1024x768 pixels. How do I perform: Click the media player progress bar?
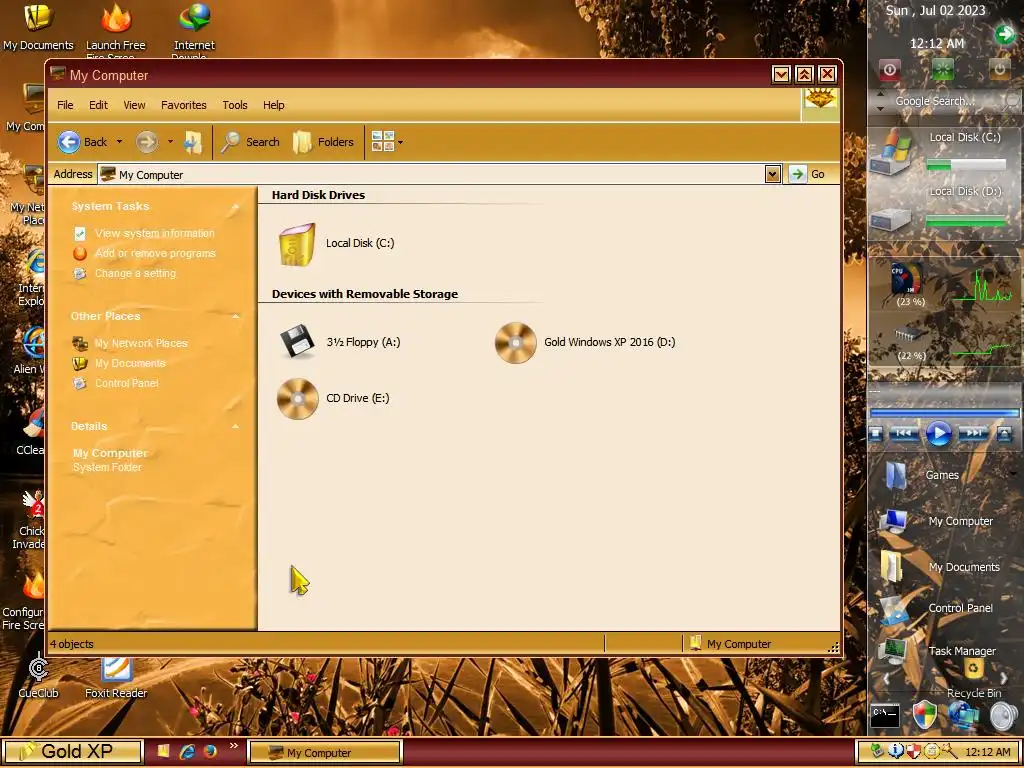click(944, 413)
